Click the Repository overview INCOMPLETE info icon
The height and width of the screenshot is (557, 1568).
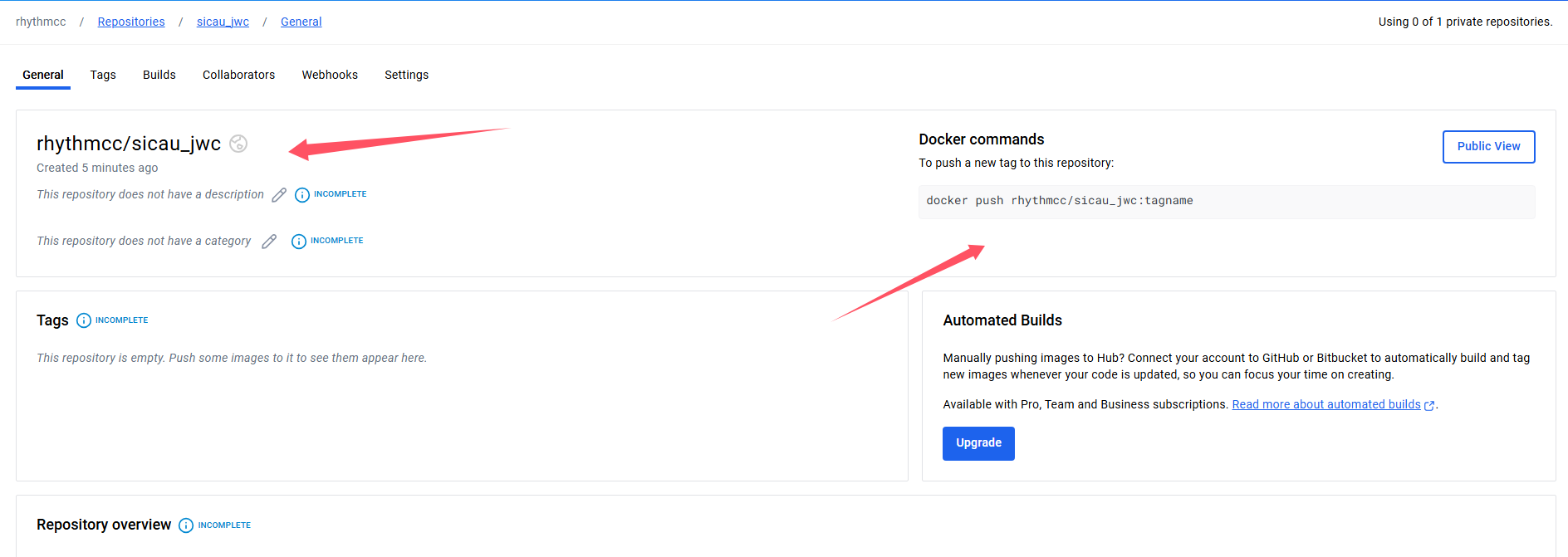click(186, 525)
